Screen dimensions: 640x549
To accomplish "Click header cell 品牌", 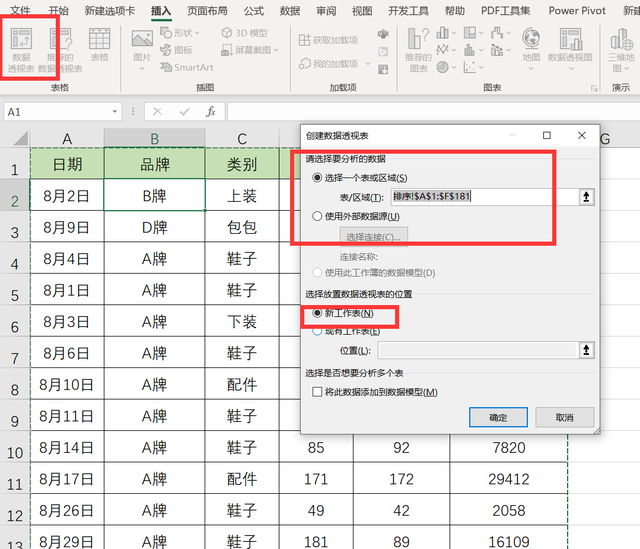I will 154,164.
